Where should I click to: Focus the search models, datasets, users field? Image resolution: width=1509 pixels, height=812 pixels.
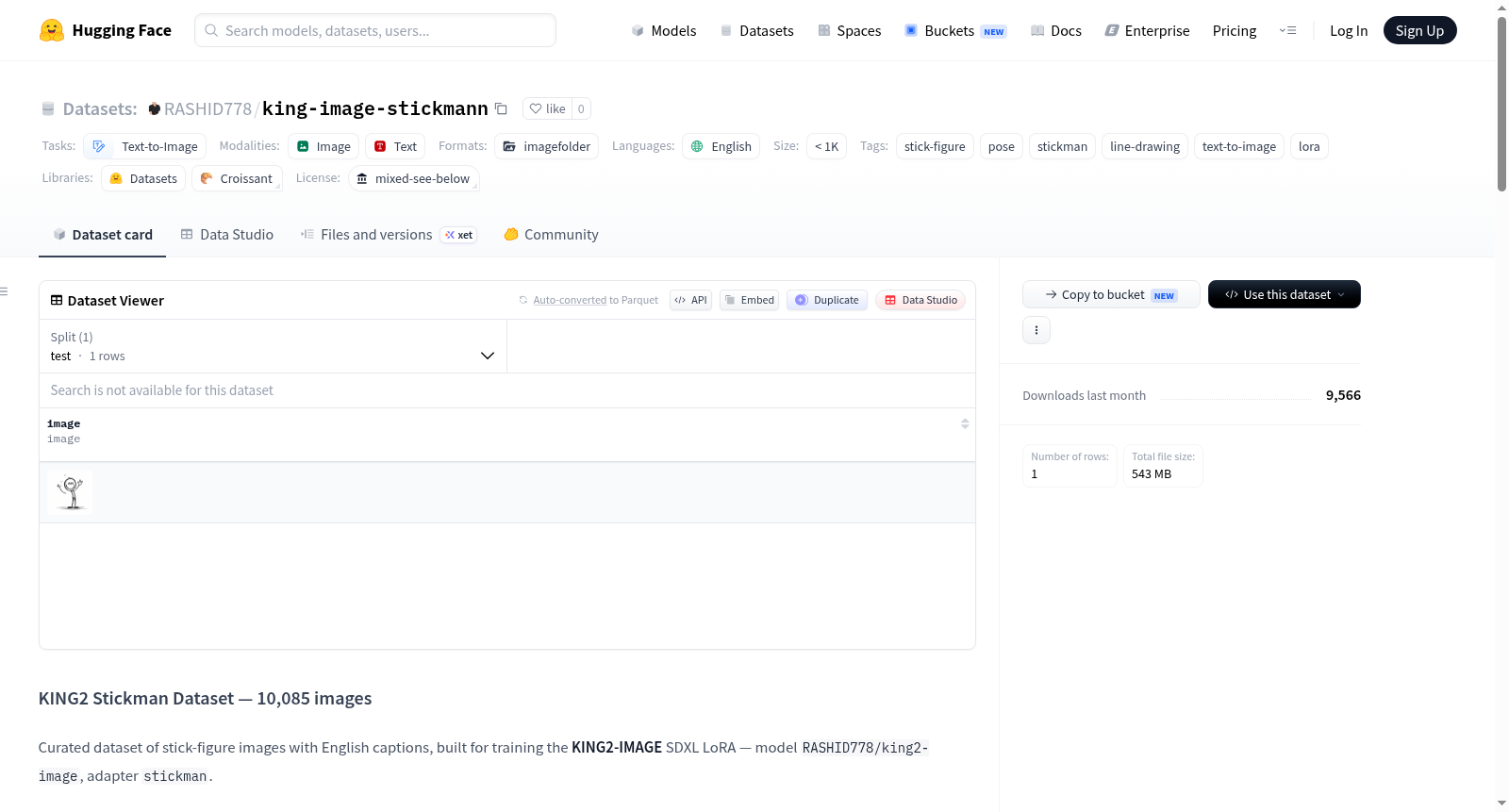375,30
